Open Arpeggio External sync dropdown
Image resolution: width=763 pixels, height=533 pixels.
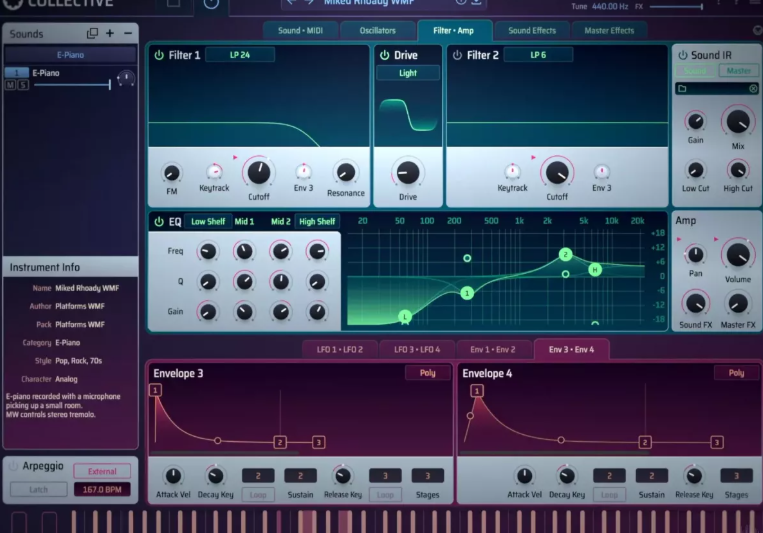pos(102,471)
